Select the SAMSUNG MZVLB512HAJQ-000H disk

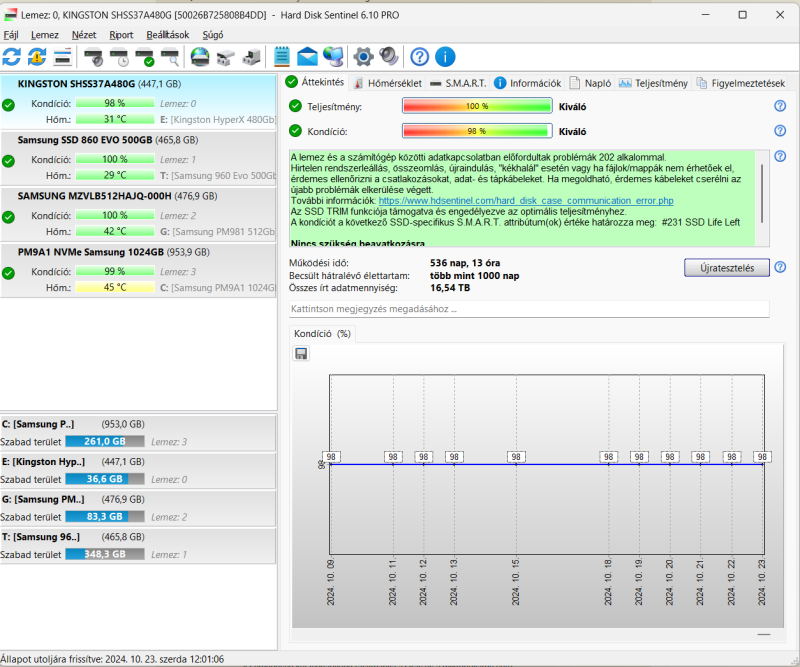pos(138,214)
